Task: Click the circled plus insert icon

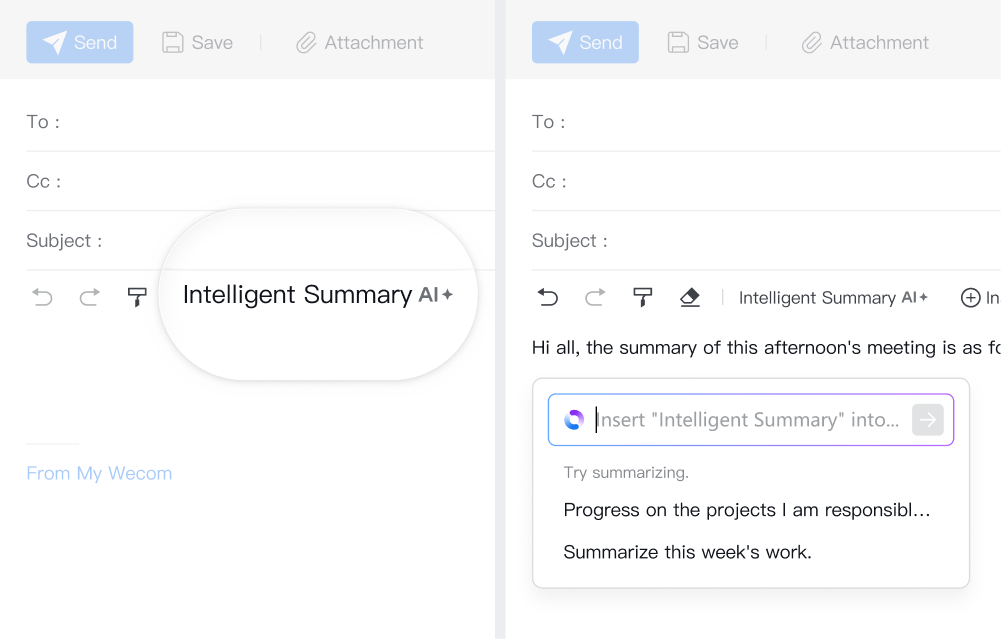Action: coord(970,298)
